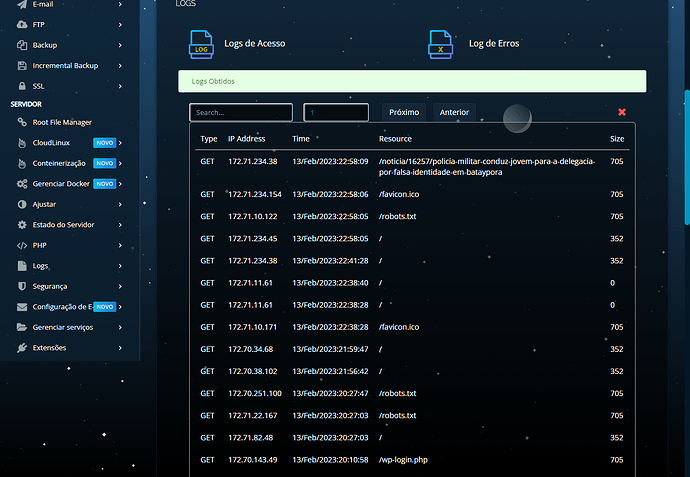The image size is (690, 477).
Task: Select IP address 172.71.22.167
Action: click(253, 415)
